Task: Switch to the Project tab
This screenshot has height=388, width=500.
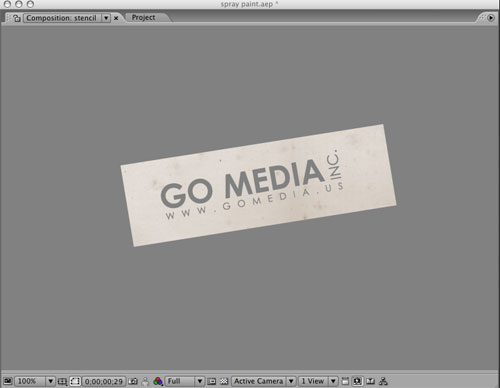Action: (143, 17)
